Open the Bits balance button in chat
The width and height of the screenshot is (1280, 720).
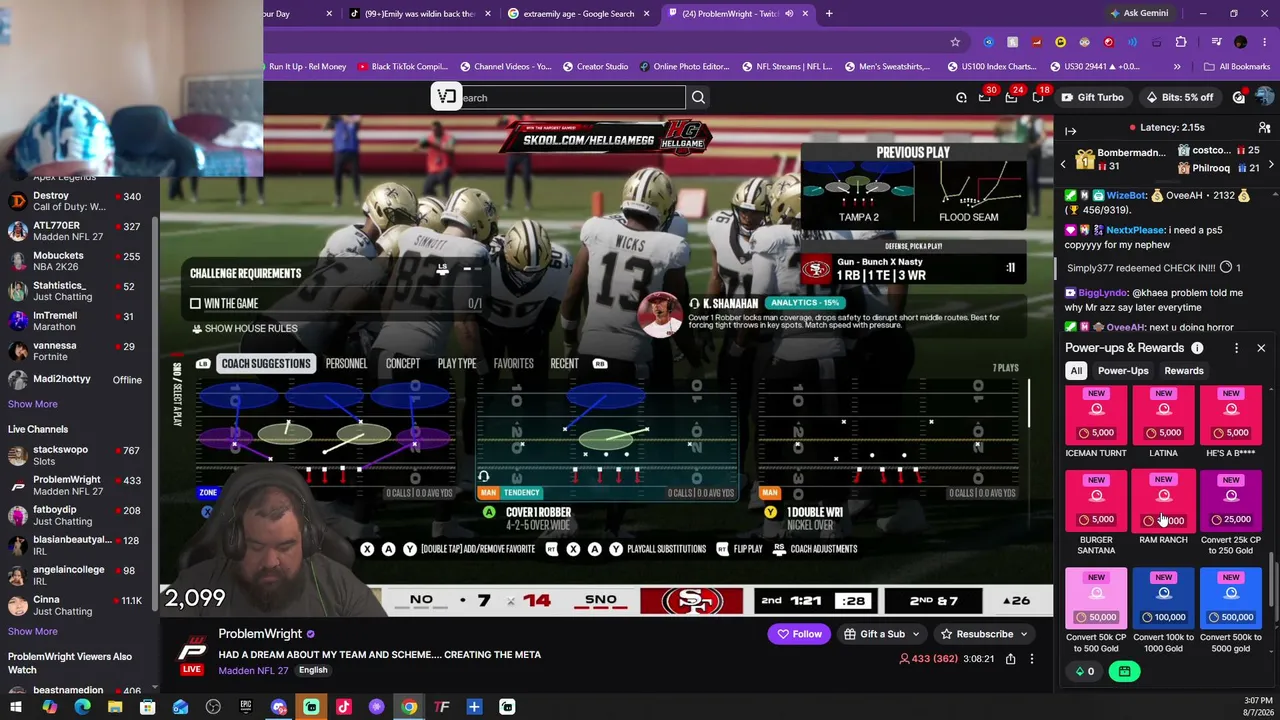1085,672
